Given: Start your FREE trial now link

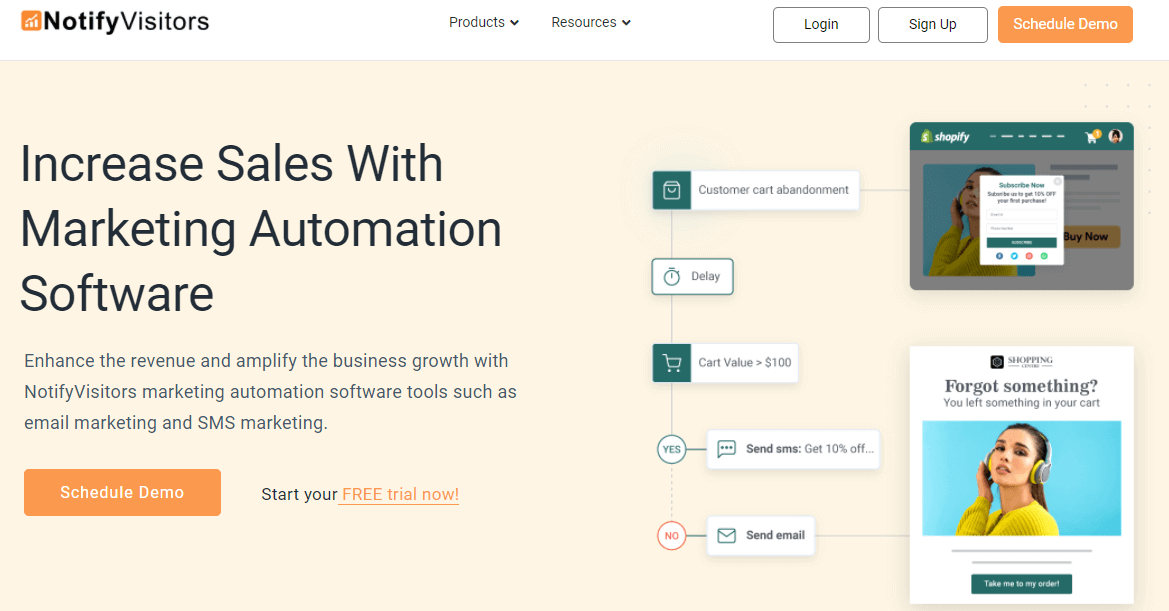Looking at the screenshot, I should click(x=398, y=494).
